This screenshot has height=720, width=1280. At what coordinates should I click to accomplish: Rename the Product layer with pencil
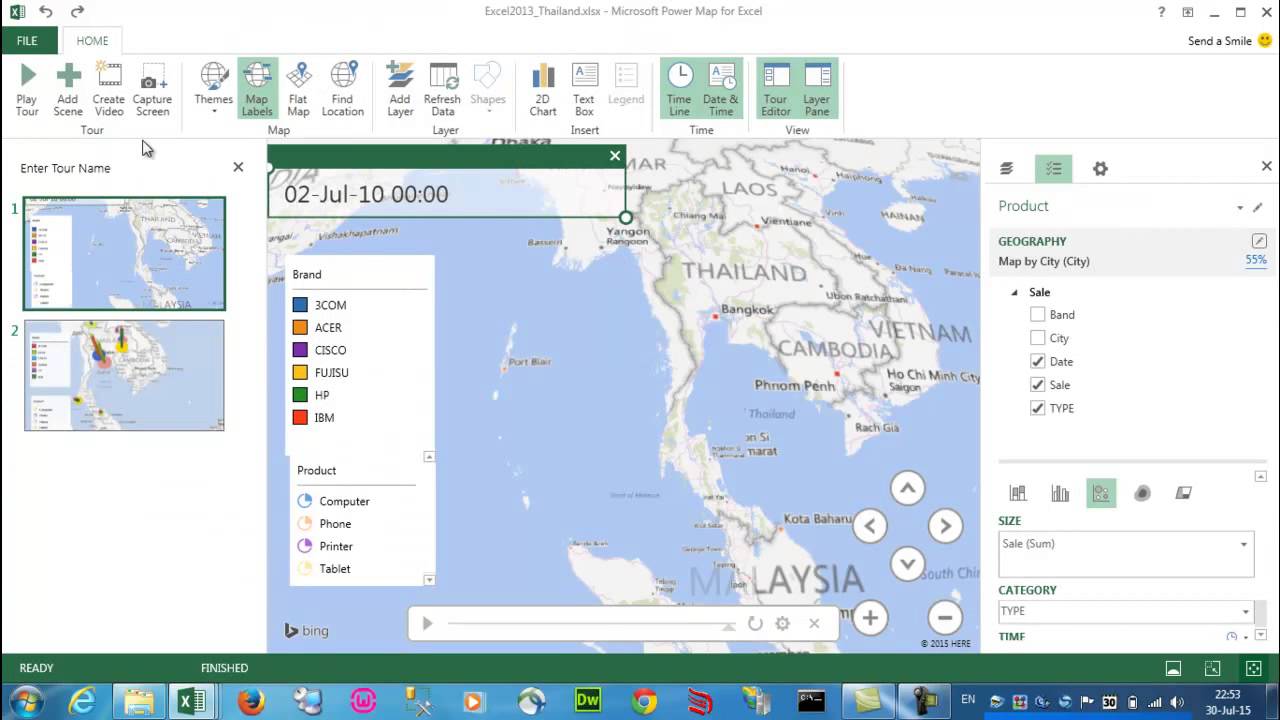(x=1258, y=207)
